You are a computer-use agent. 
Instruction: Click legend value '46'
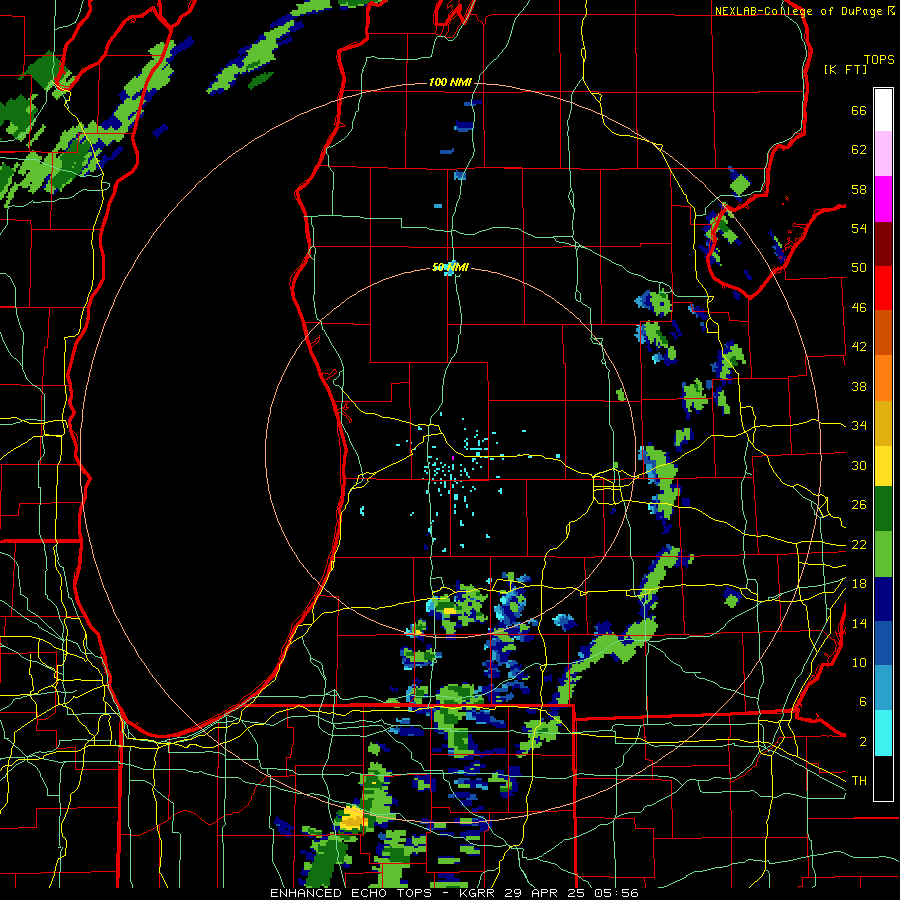(x=859, y=308)
